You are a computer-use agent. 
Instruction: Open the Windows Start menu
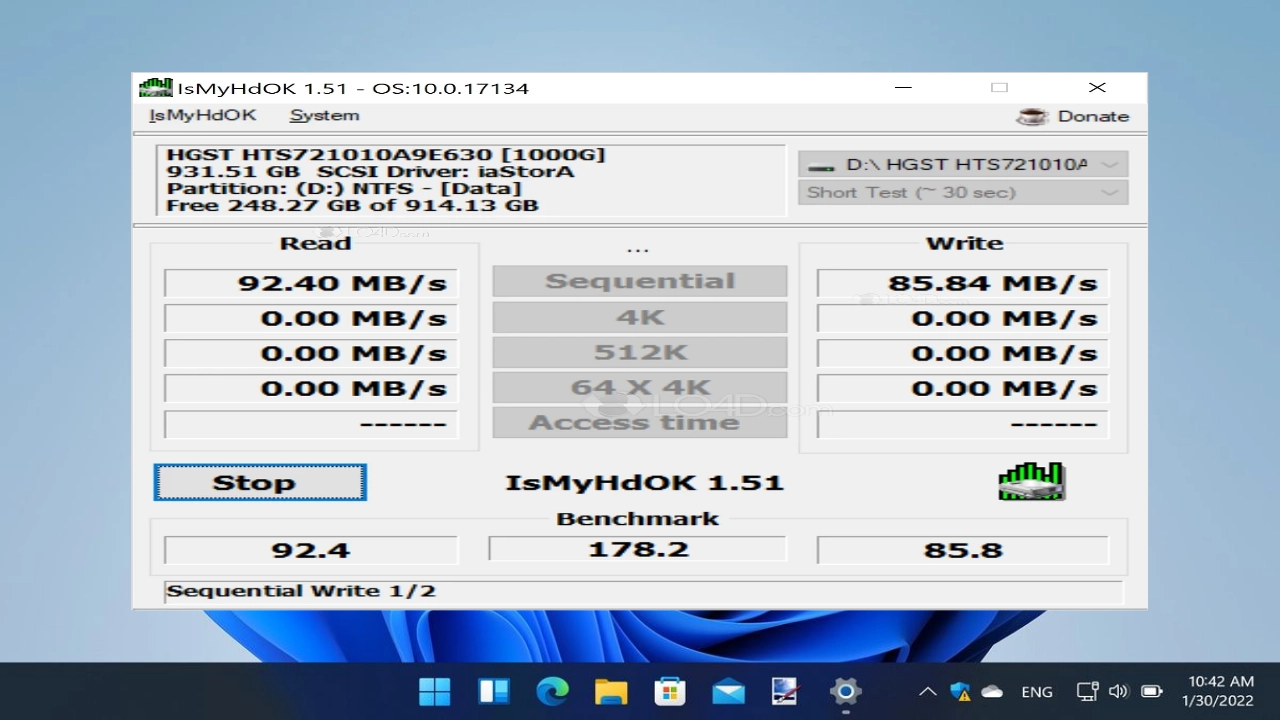[x=435, y=691]
